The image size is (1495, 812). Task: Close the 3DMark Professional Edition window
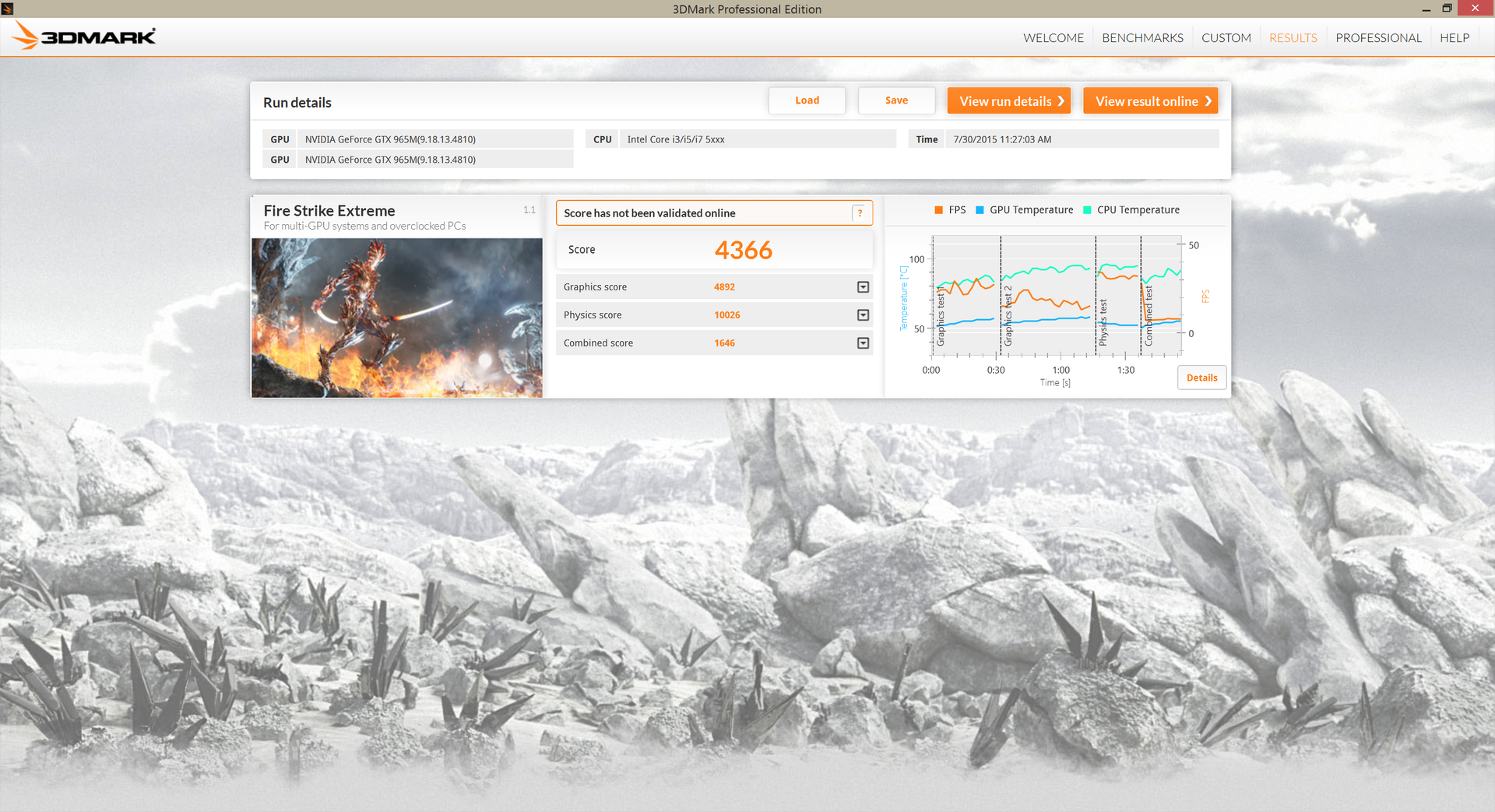[x=1475, y=9]
